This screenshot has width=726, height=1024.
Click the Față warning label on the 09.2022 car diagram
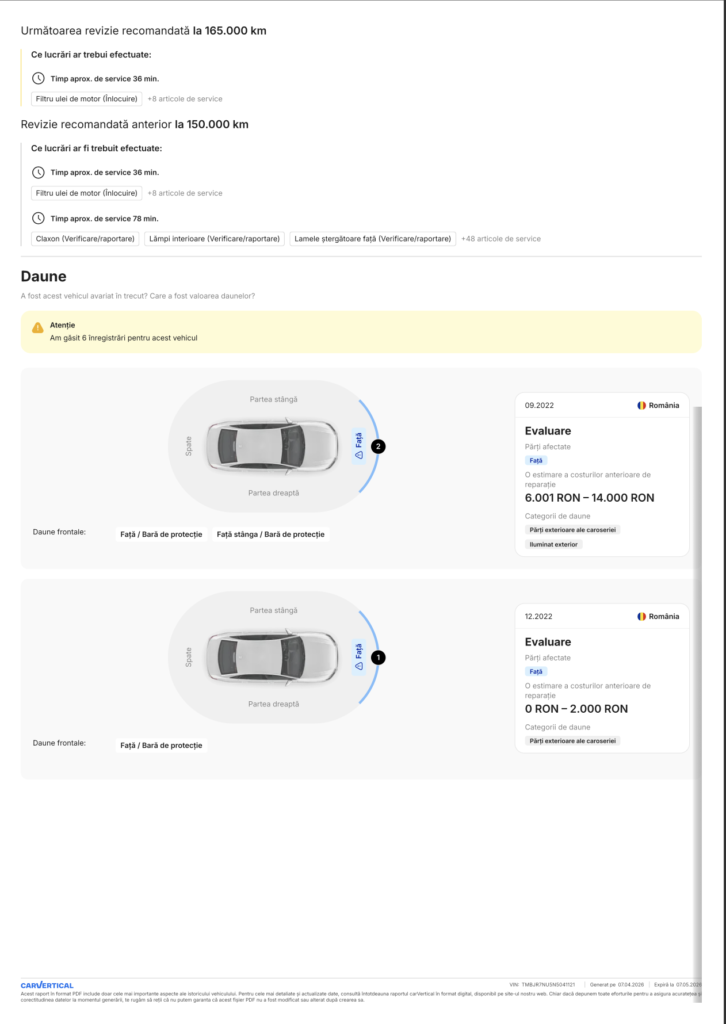click(358, 446)
